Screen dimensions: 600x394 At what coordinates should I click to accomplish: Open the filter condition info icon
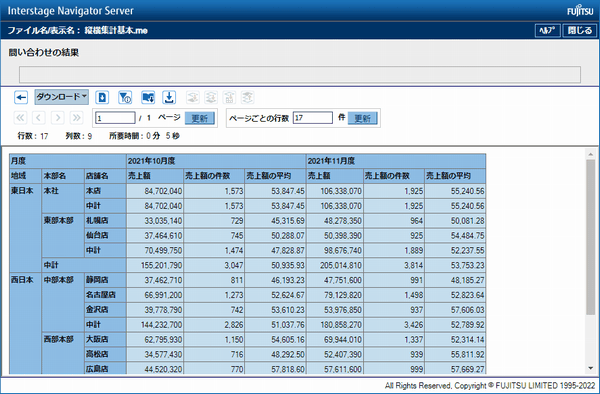[125, 98]
